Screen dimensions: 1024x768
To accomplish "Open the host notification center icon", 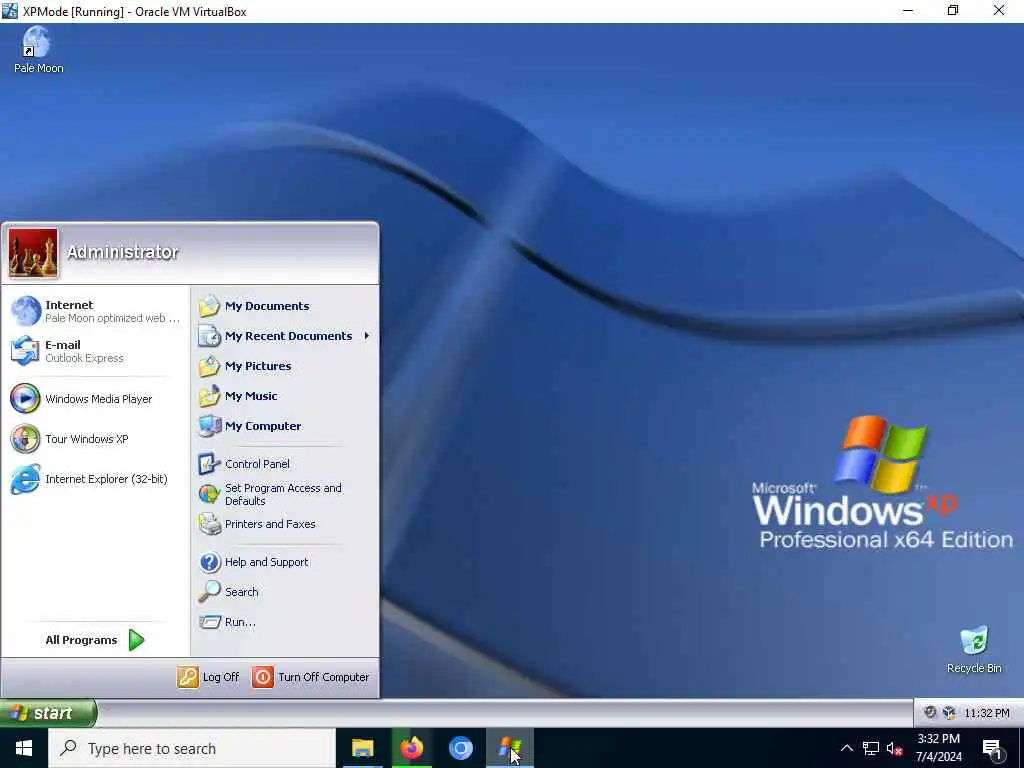I will point(992,749).
